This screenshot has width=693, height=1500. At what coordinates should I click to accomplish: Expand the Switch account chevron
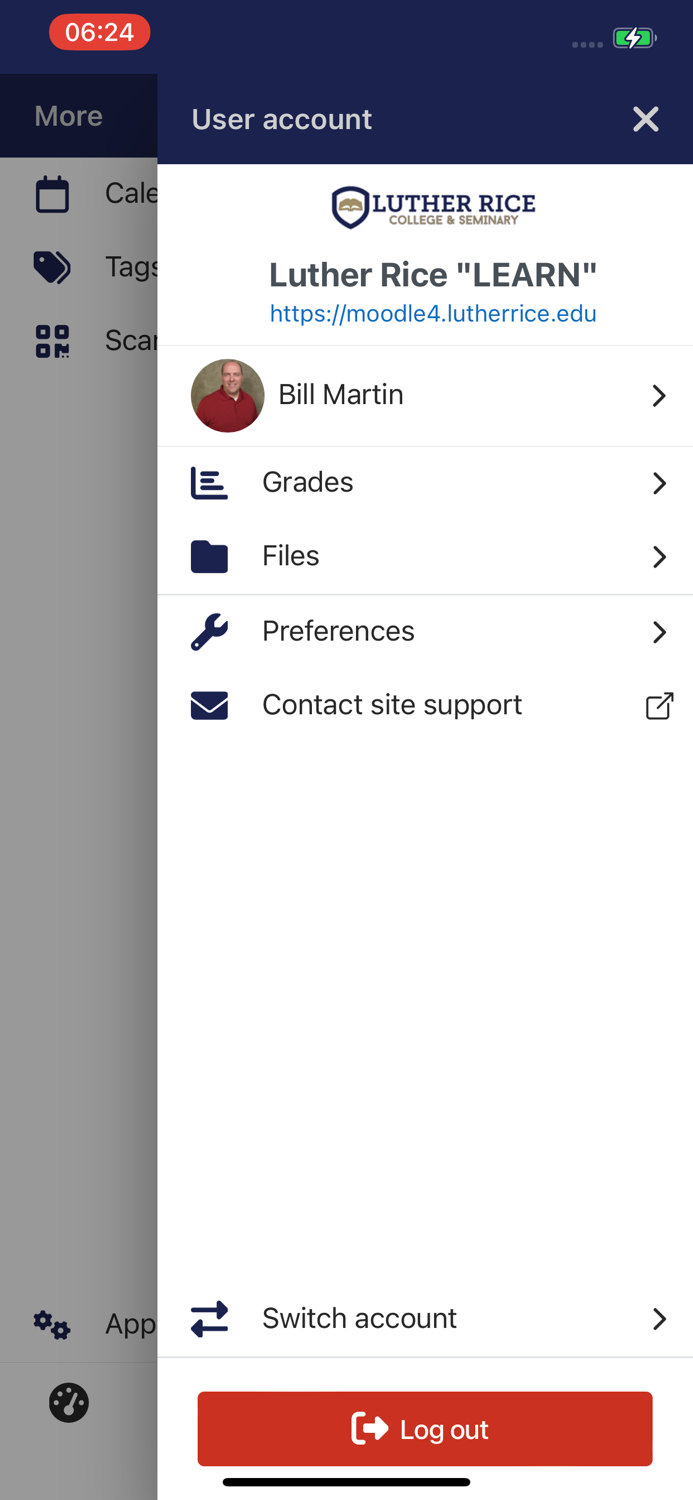pos(659,1319)
